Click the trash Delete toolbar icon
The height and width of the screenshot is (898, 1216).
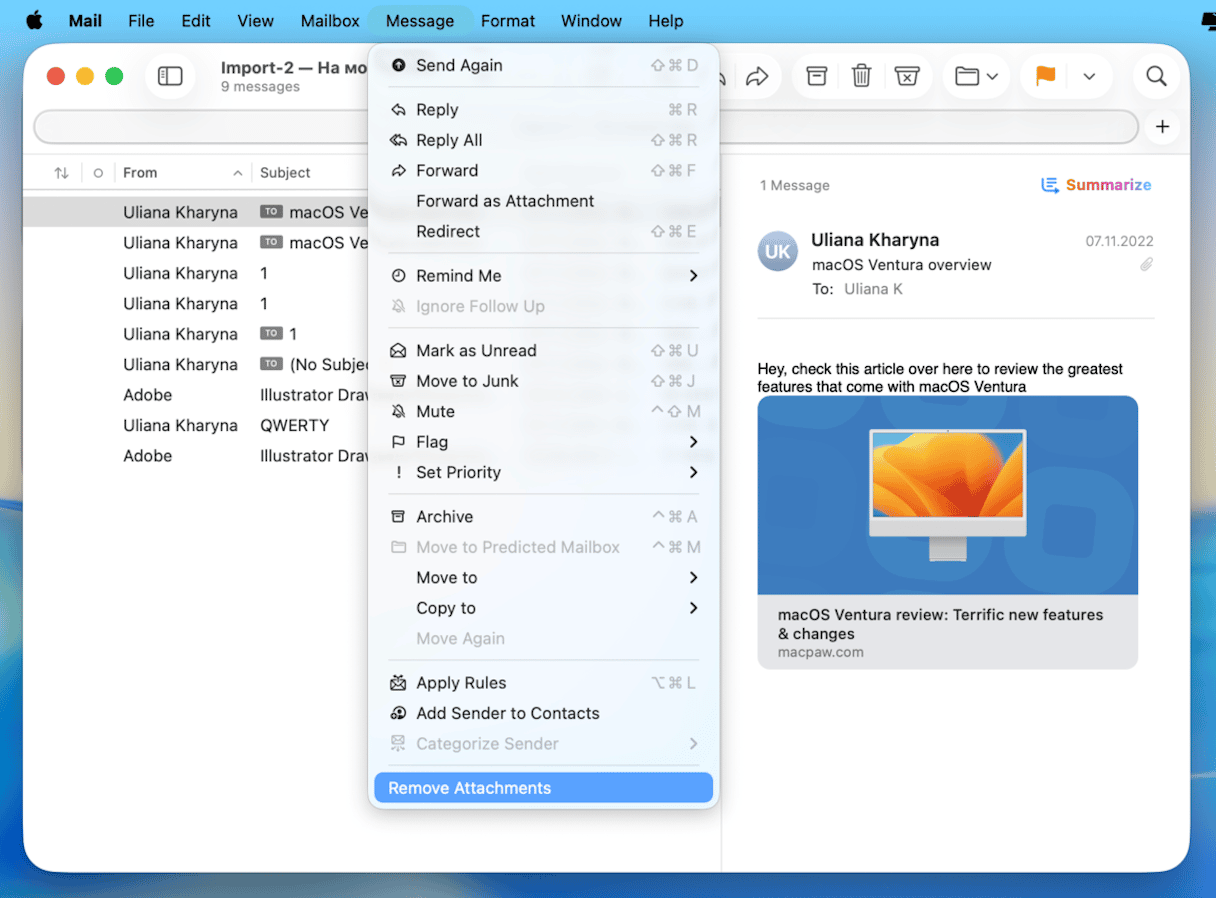861,76
